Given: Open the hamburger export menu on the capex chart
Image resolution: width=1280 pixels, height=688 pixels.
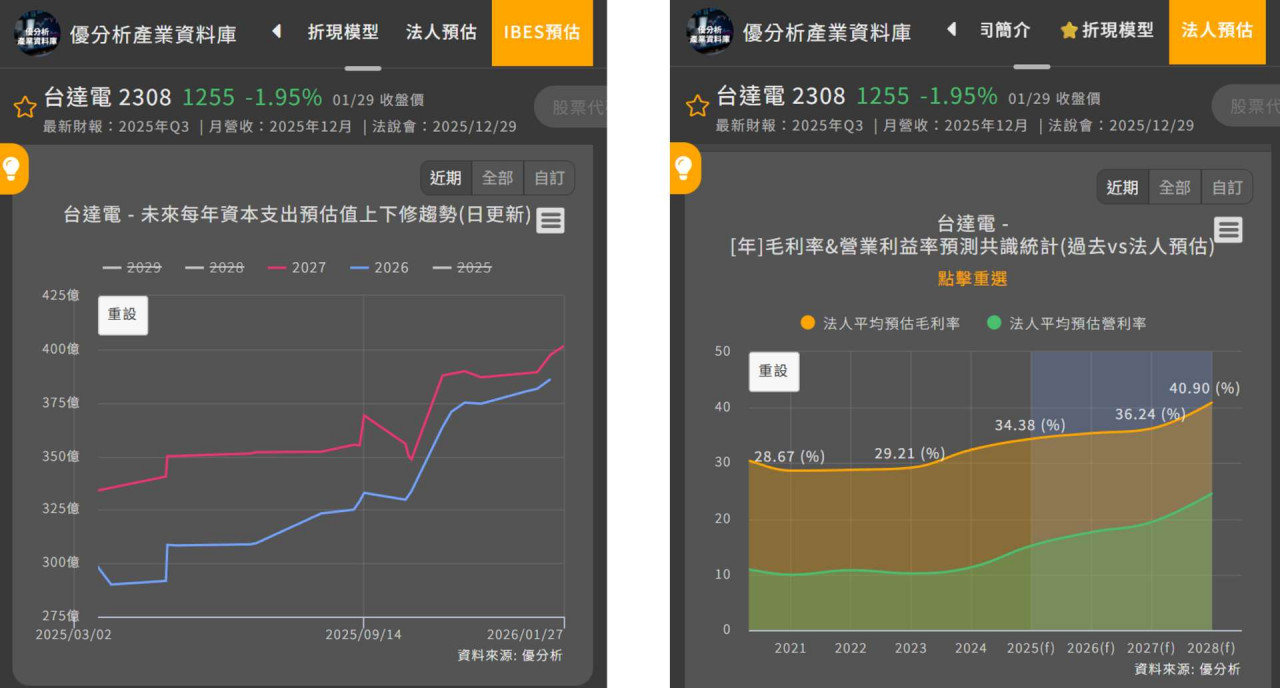Looking at the screenshot, I should 550,221.
